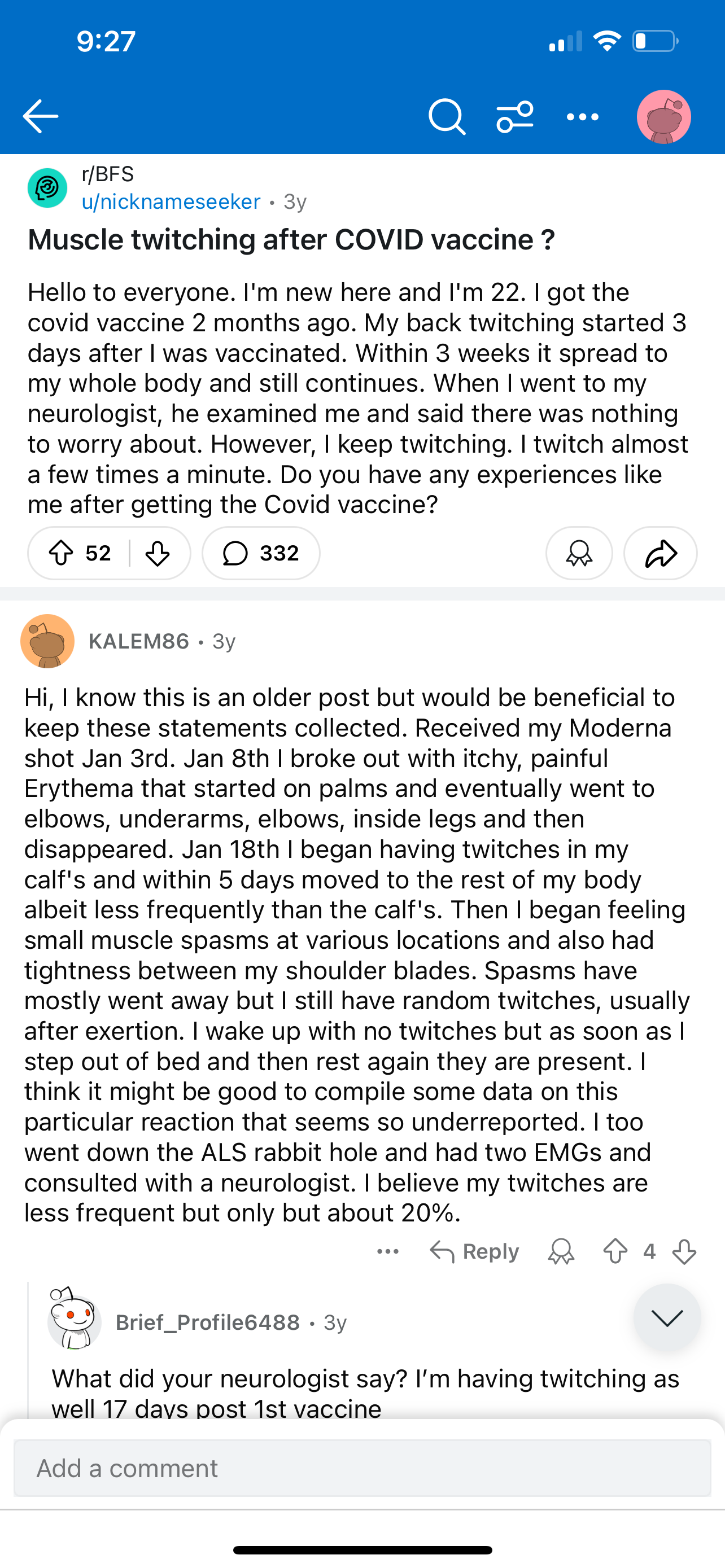Screen dimensions: 725x1568
Task: Upvote KALEM86's comment
Action: (615, 1251)
